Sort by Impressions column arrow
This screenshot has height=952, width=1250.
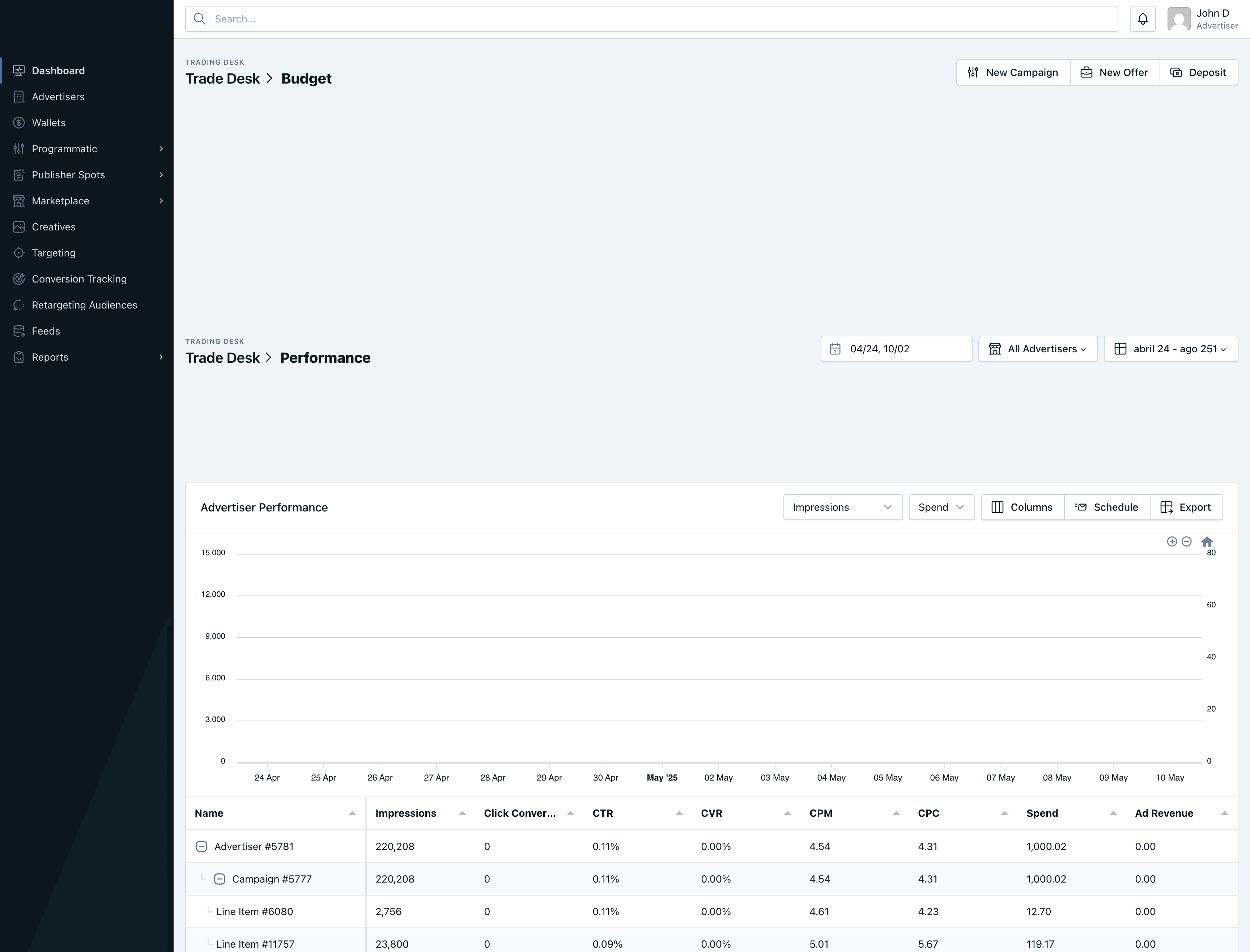point(462,813)
